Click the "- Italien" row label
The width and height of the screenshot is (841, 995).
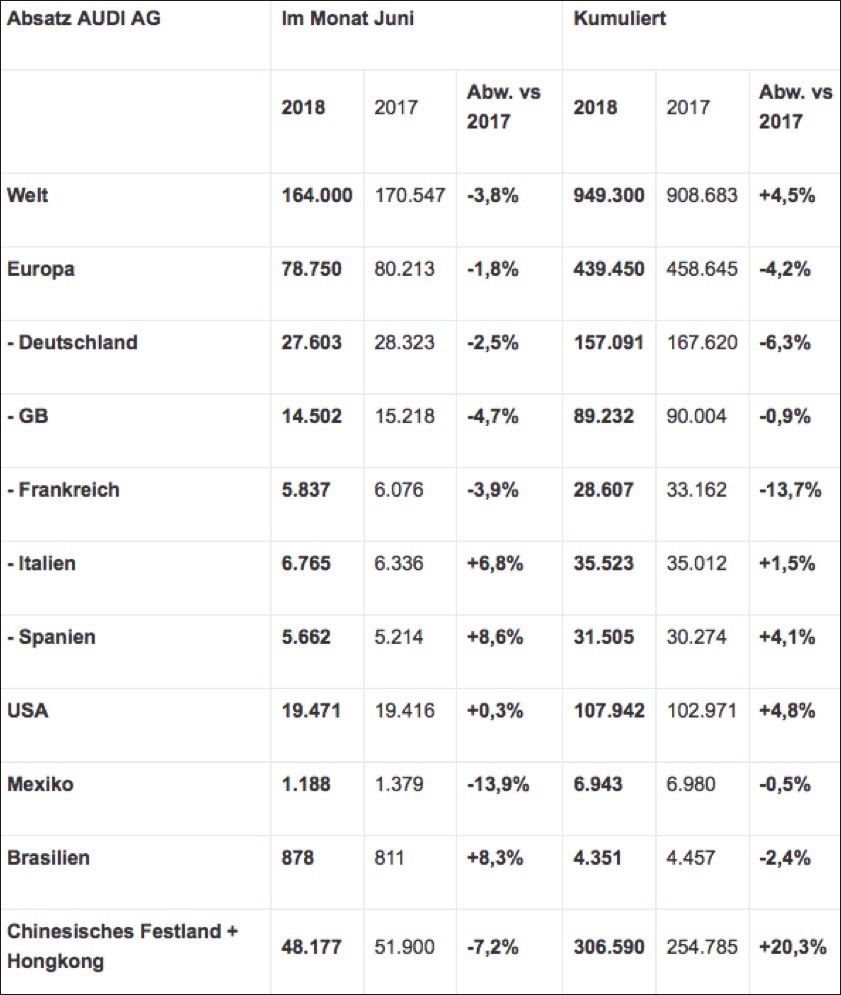(x=41, y=564)
